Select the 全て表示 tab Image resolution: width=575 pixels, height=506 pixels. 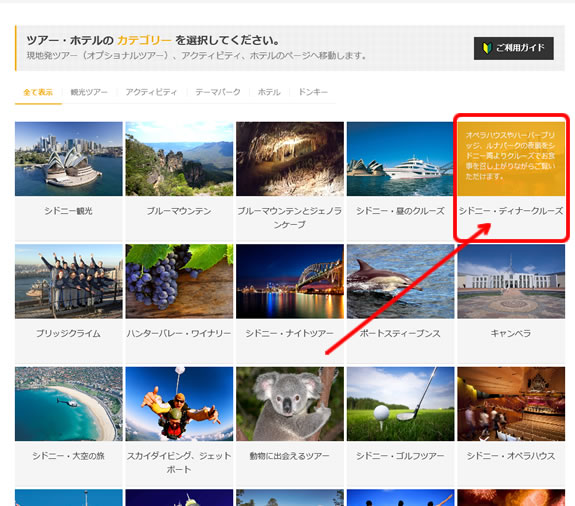point(38,92)
